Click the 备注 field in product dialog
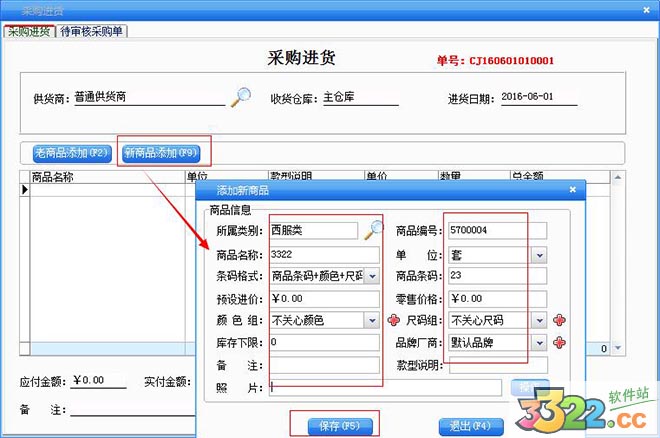The height and width of the screenshot is (438, 660). [x=325, y=365]
